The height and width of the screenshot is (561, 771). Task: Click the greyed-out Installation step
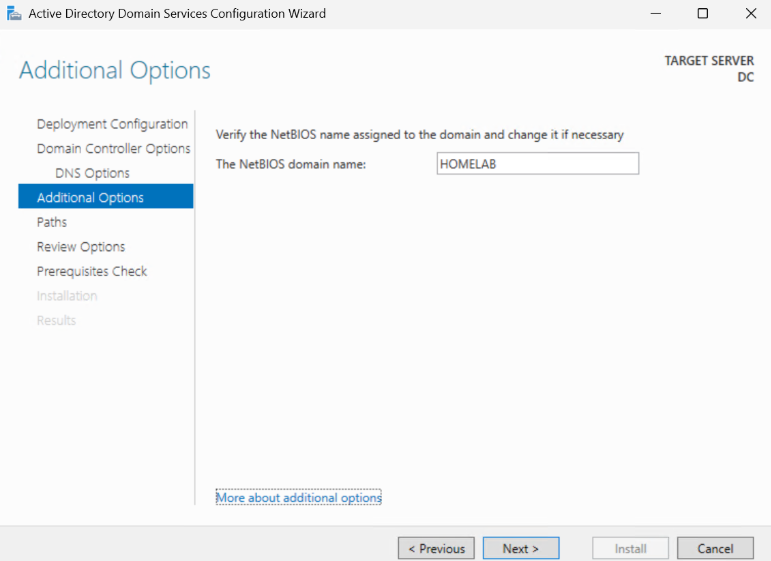pos(67,296)
